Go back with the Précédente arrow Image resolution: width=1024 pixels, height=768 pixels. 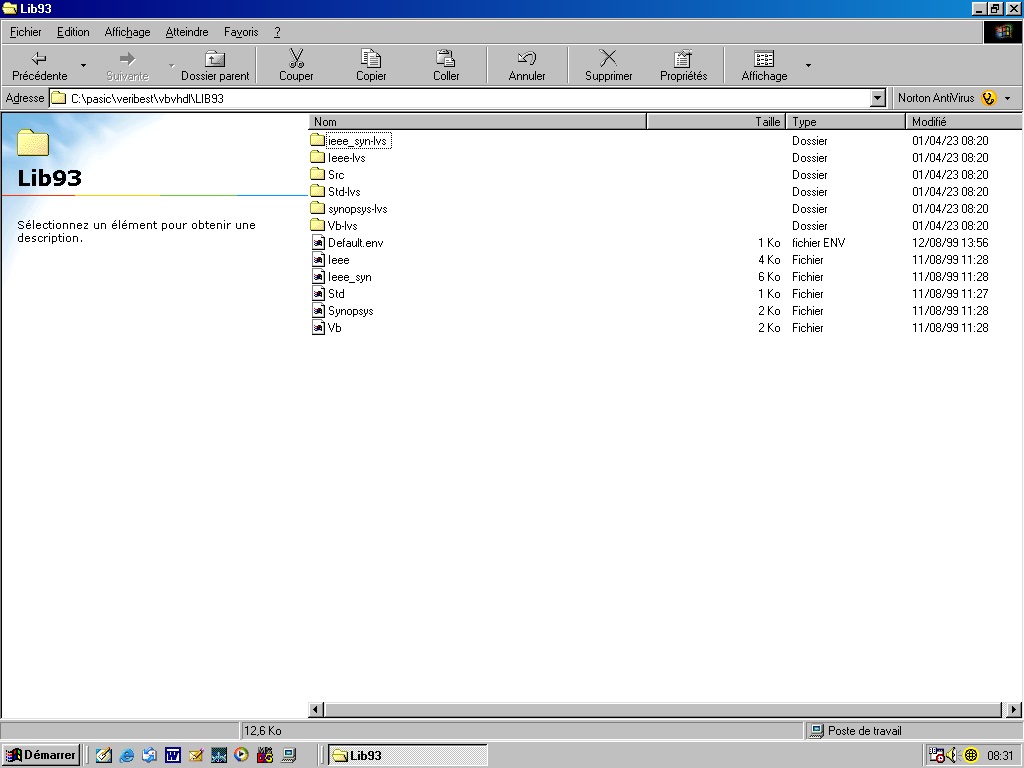tap(39, 59)
